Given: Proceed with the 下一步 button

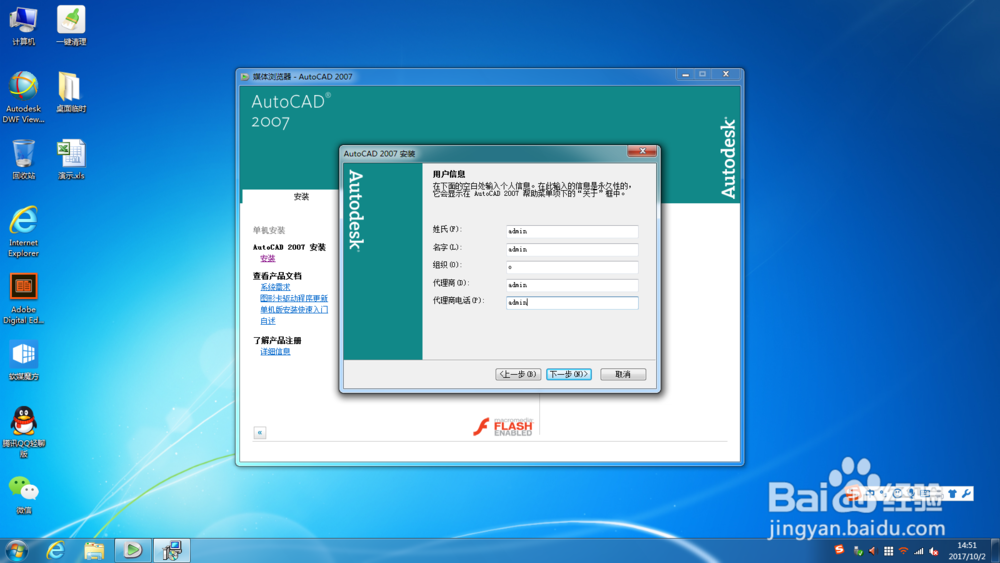Looking at the screenshot, I should (x=569, y=374).
